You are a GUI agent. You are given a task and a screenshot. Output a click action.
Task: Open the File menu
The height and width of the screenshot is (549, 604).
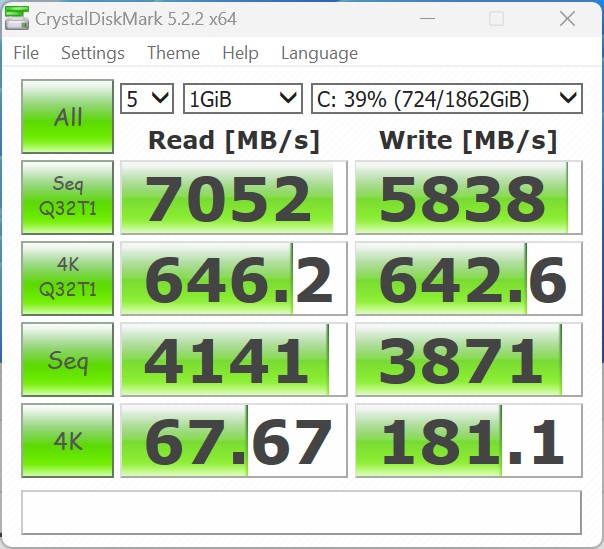[x=26, y=53]
